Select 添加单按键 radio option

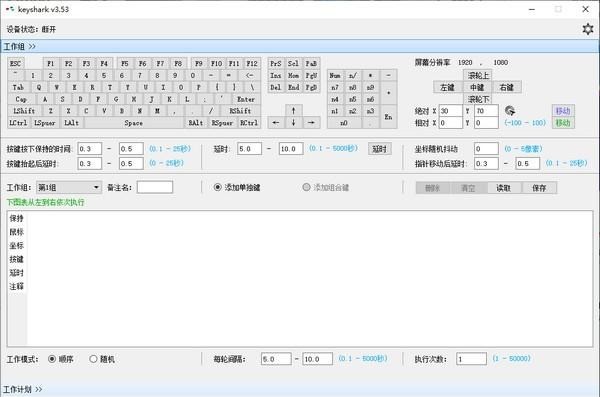[237, 187]
